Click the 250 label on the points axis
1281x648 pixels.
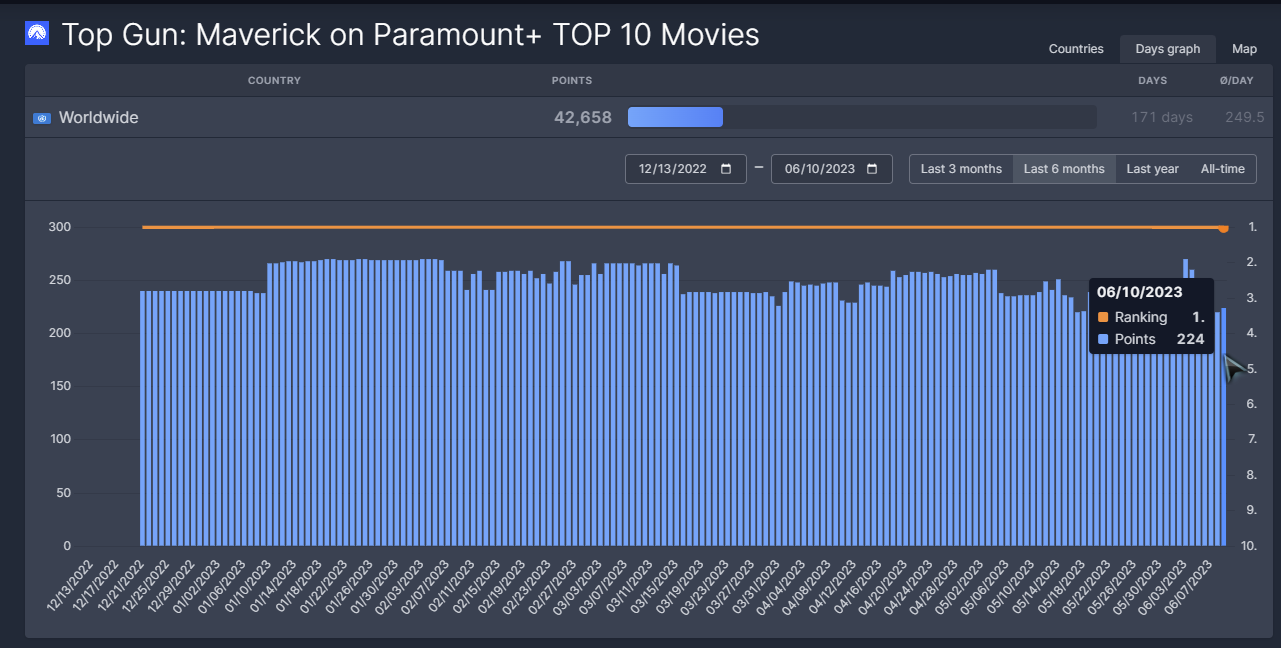[x=60, y=280]
